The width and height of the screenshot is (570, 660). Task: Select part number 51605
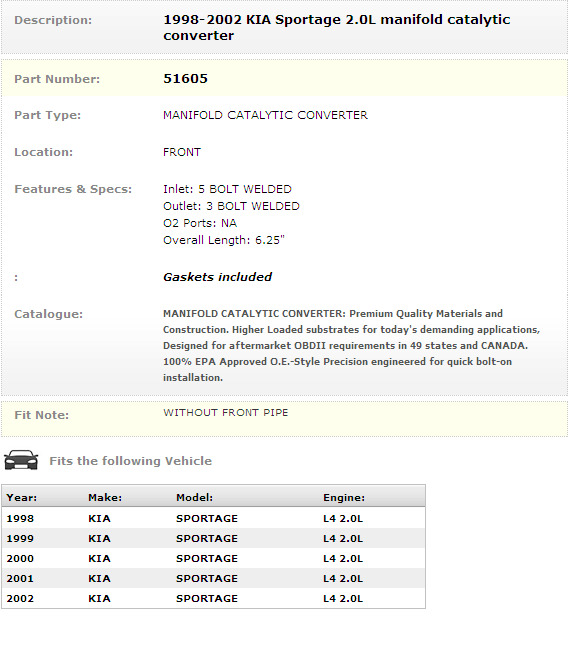click(x=185, y=79)
